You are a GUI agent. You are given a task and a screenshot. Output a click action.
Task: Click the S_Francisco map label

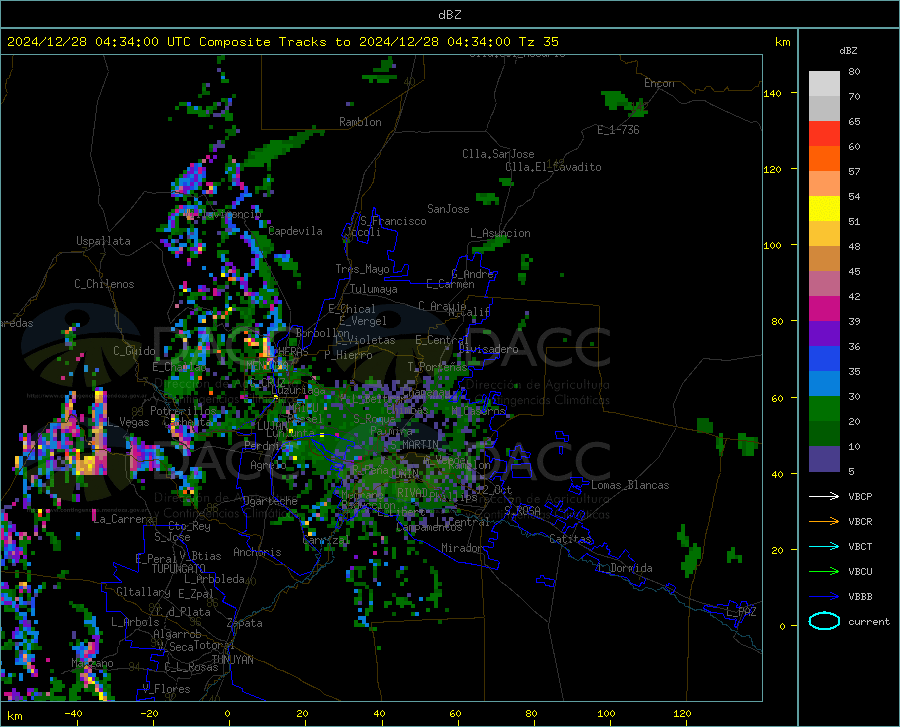point(393,221)
